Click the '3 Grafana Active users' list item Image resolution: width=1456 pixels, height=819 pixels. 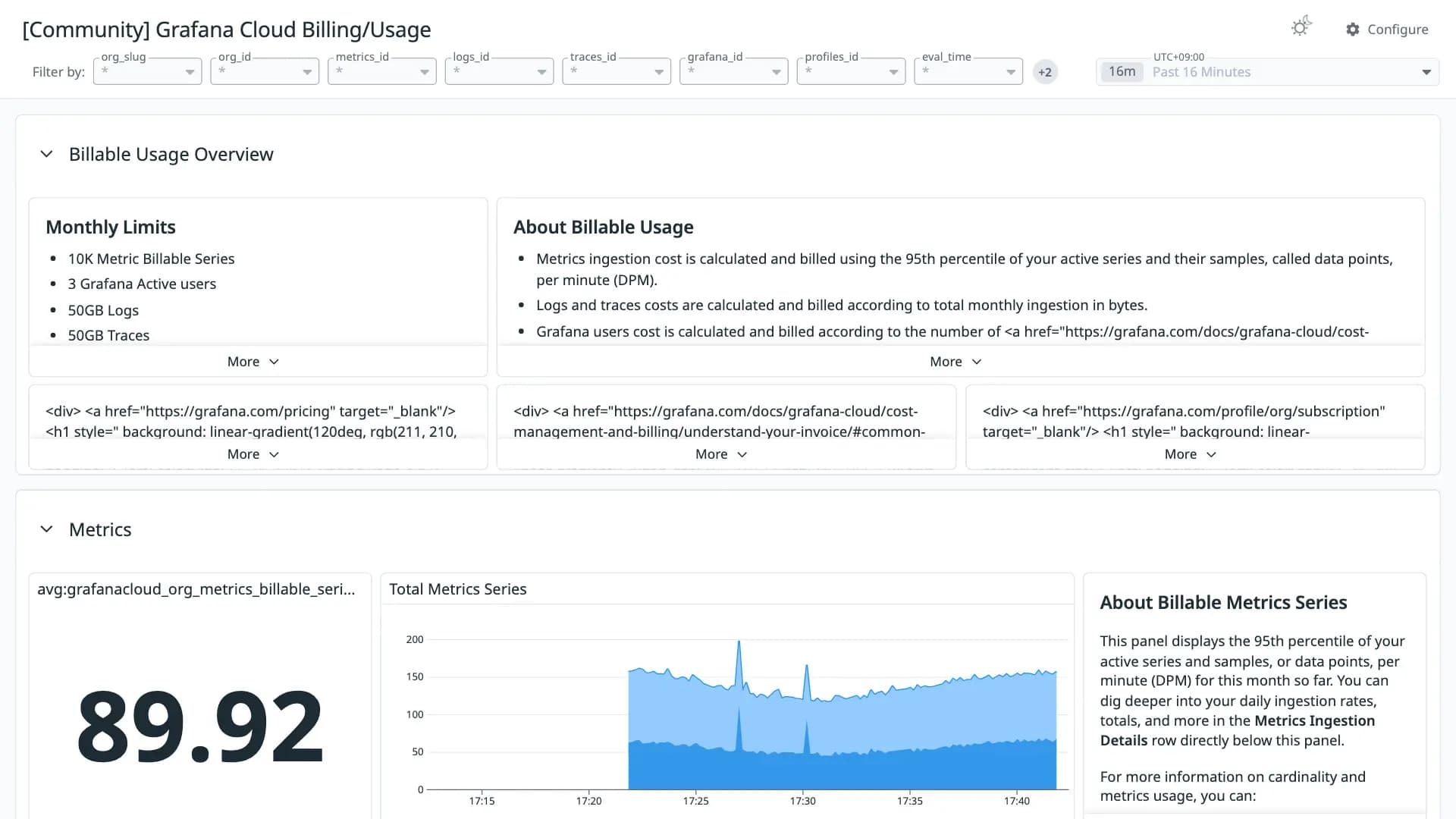click(142, 284)
